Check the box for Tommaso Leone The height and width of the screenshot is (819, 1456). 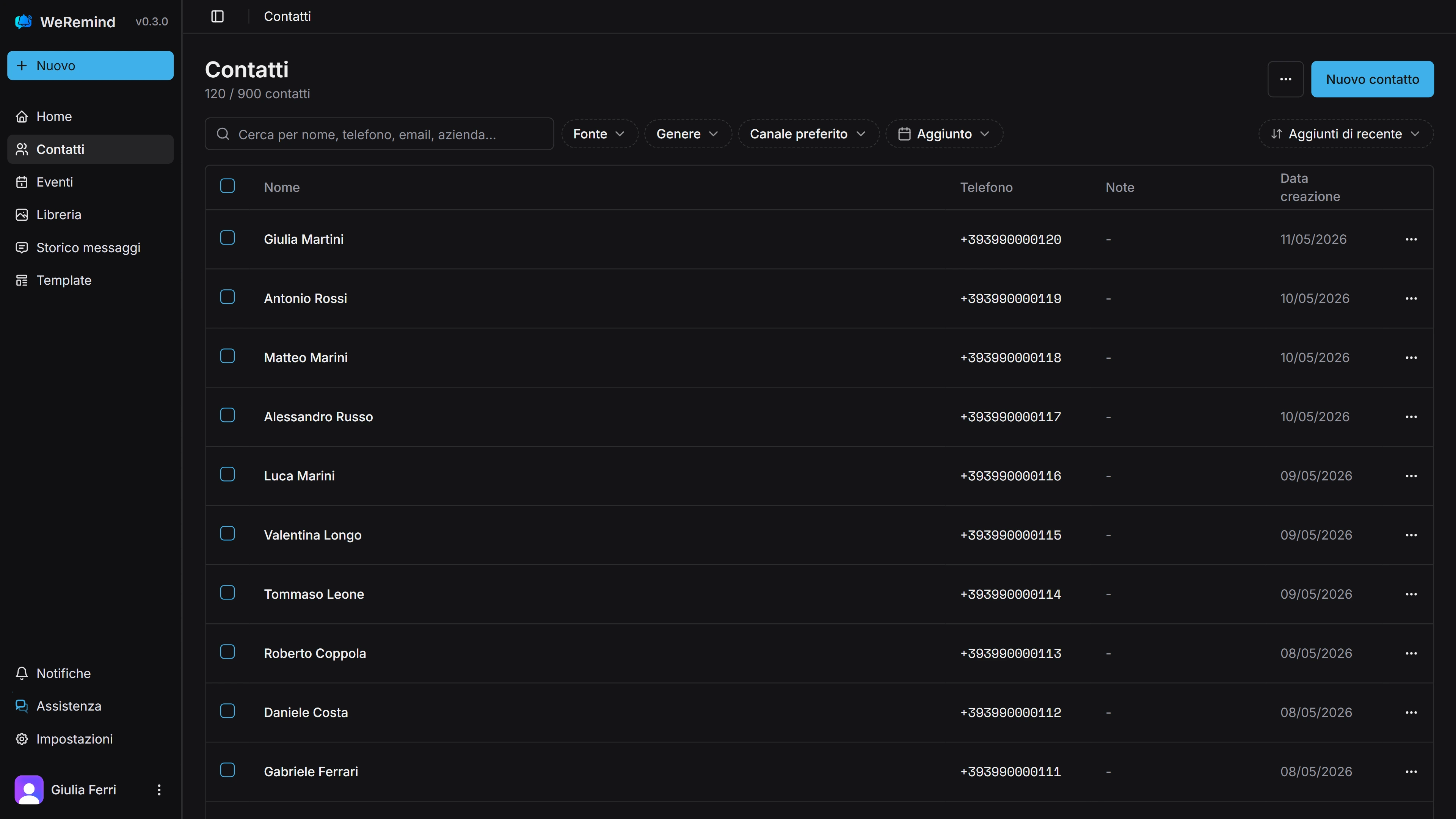227,593
